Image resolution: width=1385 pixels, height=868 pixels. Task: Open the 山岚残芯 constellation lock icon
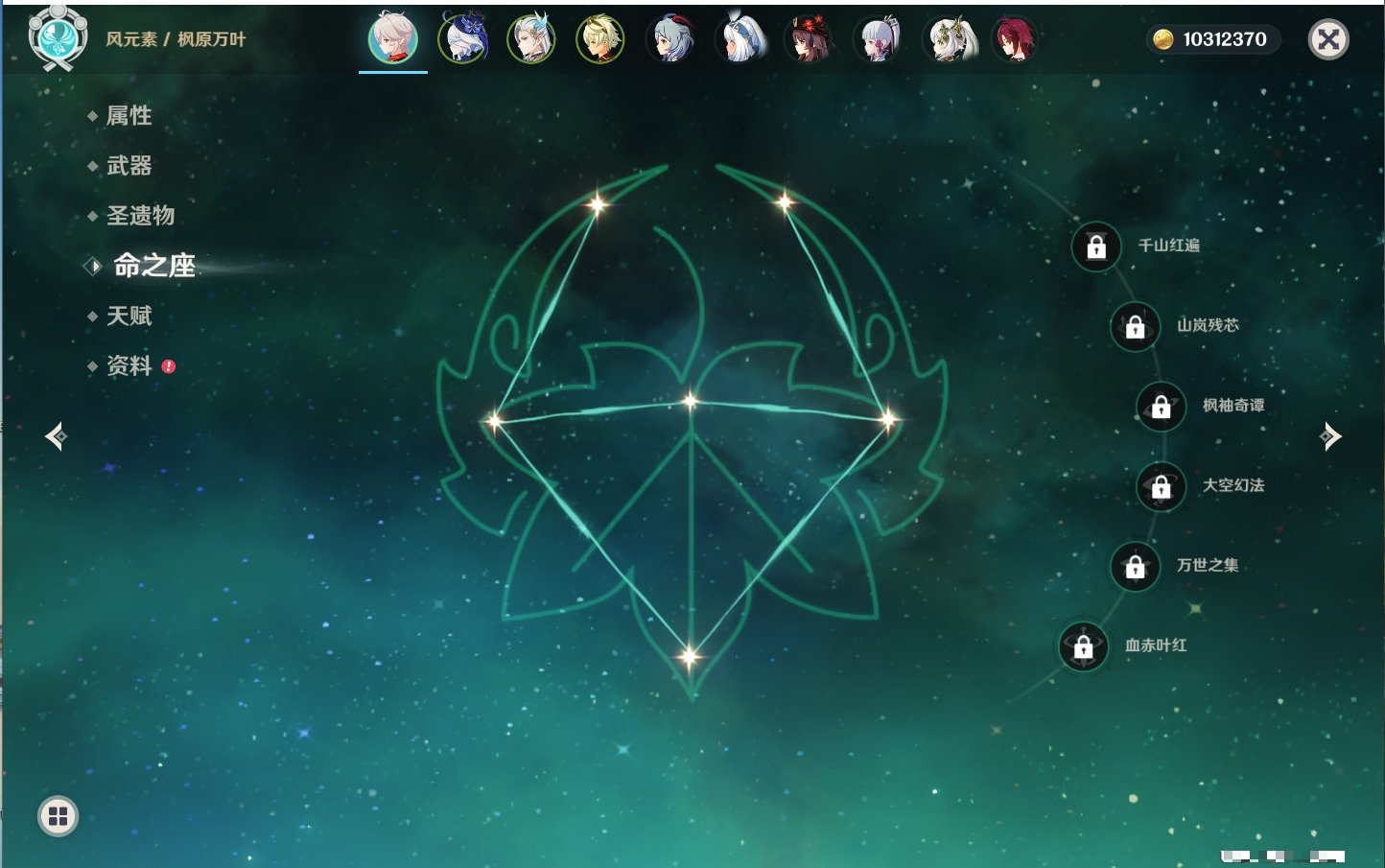coord(1136,326)
